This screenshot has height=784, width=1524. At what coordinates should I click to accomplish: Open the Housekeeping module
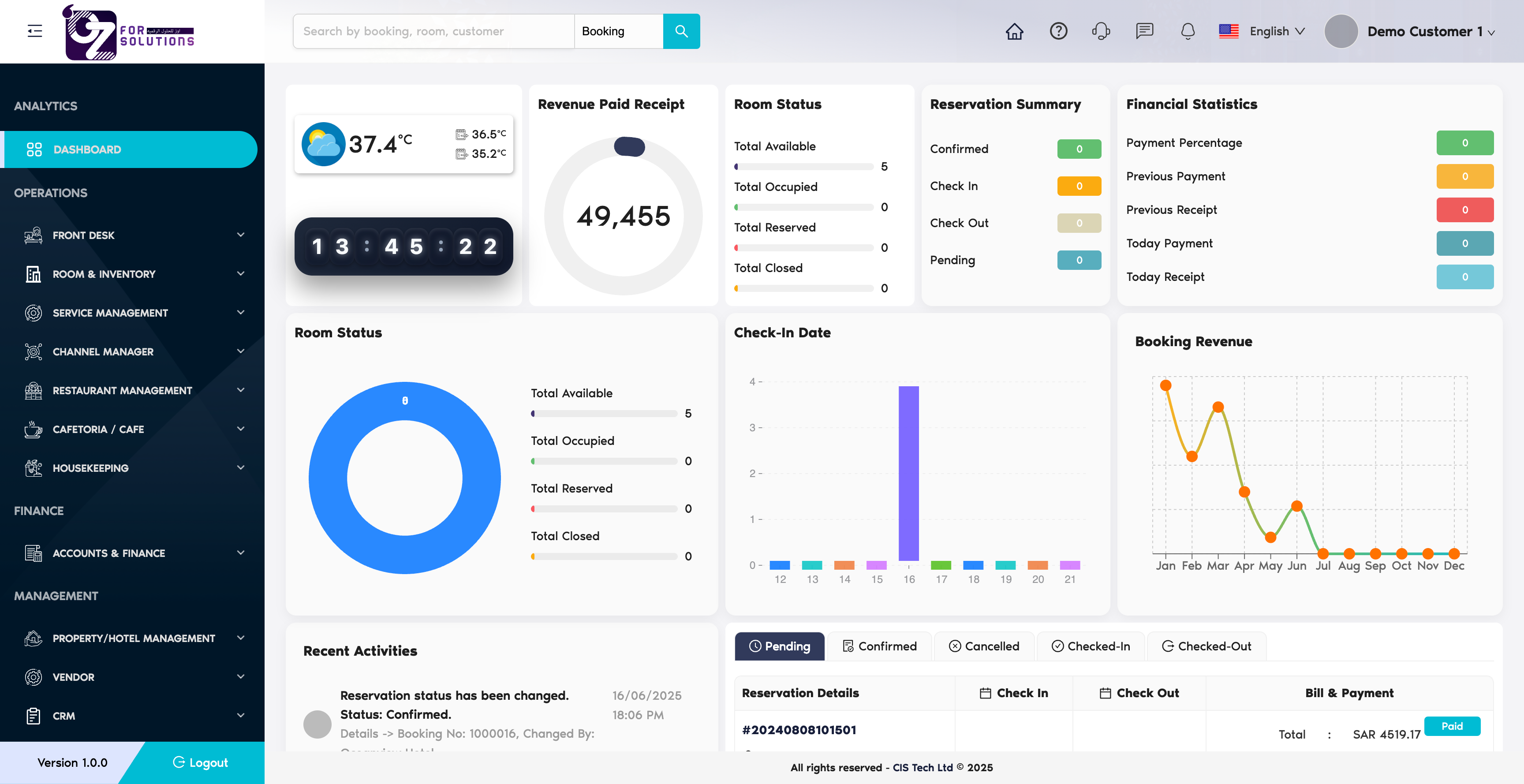(x=90, y=468)
